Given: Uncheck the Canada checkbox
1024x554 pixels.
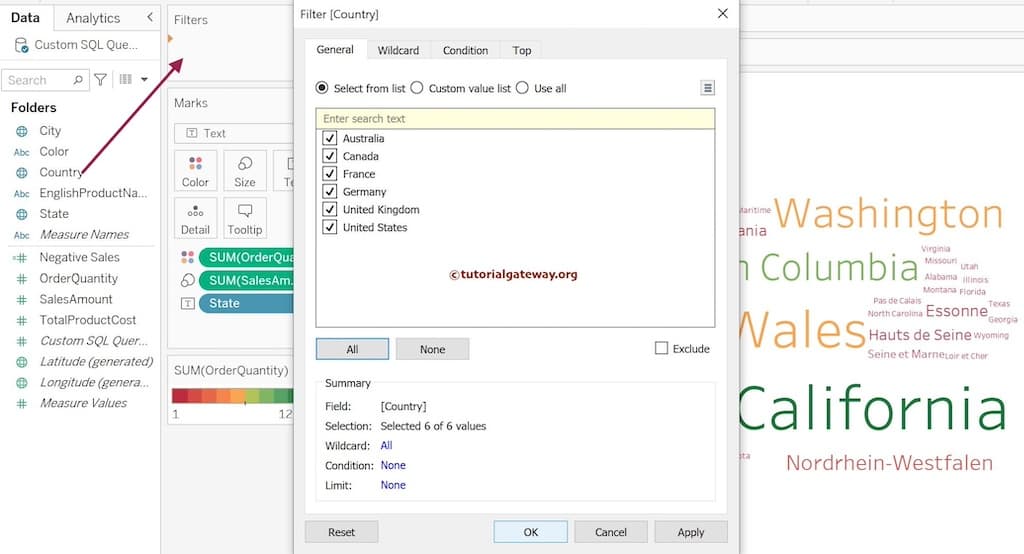Looking at the screenshot, I should pyautogui.click(x=330, y=156).
